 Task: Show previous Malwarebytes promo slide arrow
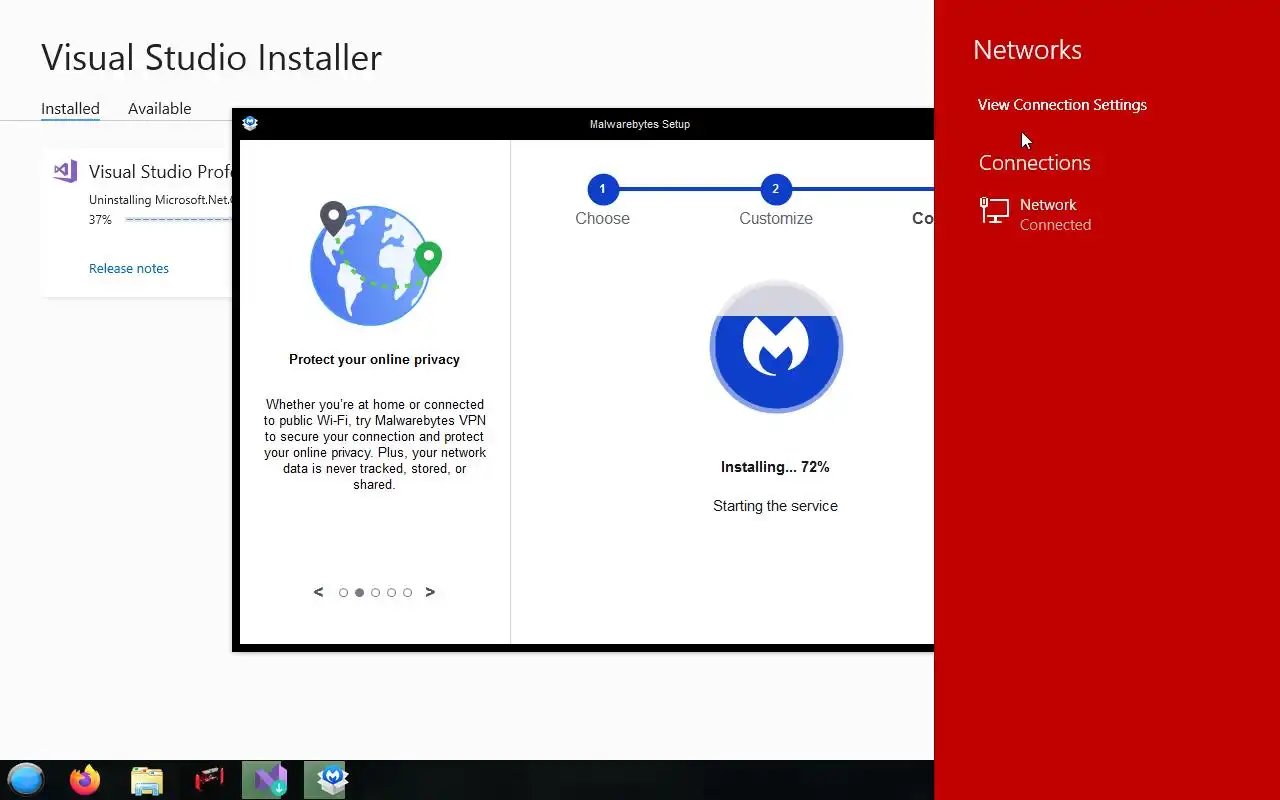318,592
